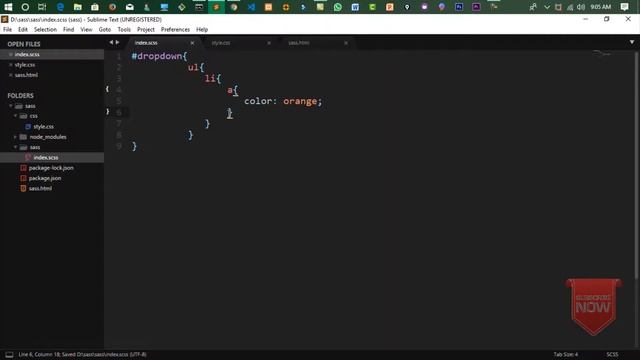Image resolution: width=640 pixels, height=360 pixels.
Task: Show hidden system tray icons
Action: 547,7
